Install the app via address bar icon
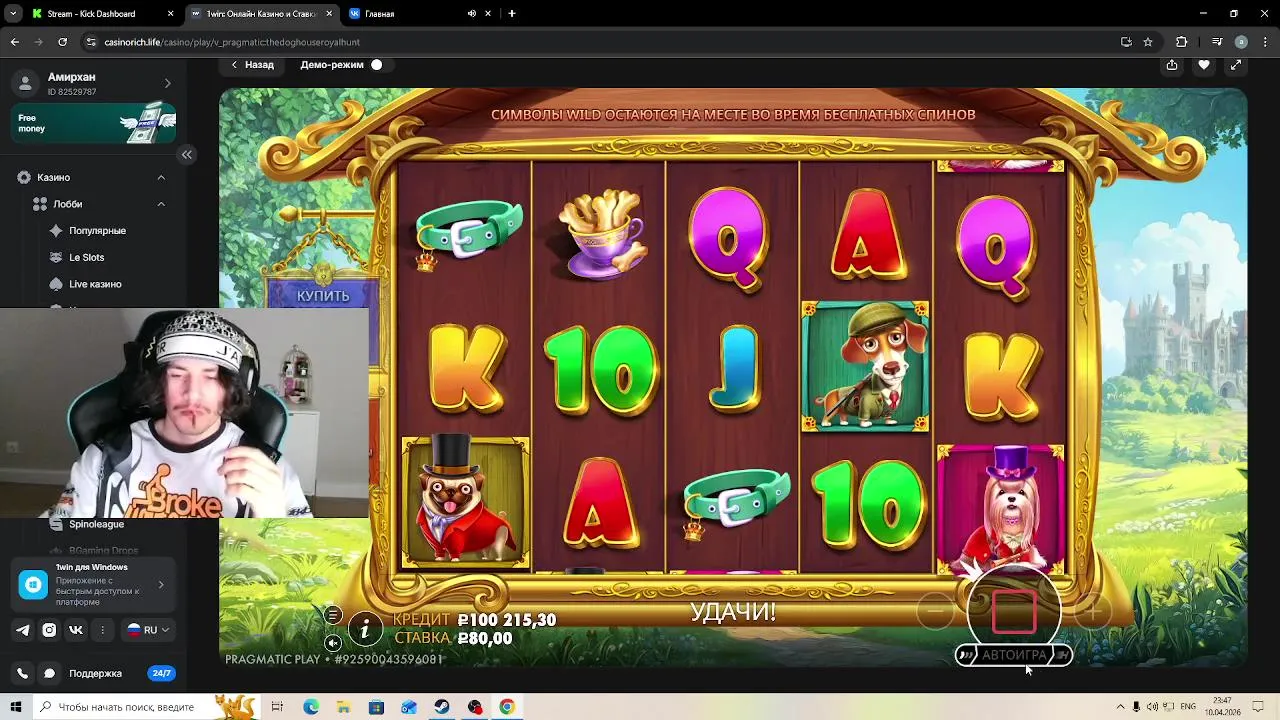 (1126, 42)
